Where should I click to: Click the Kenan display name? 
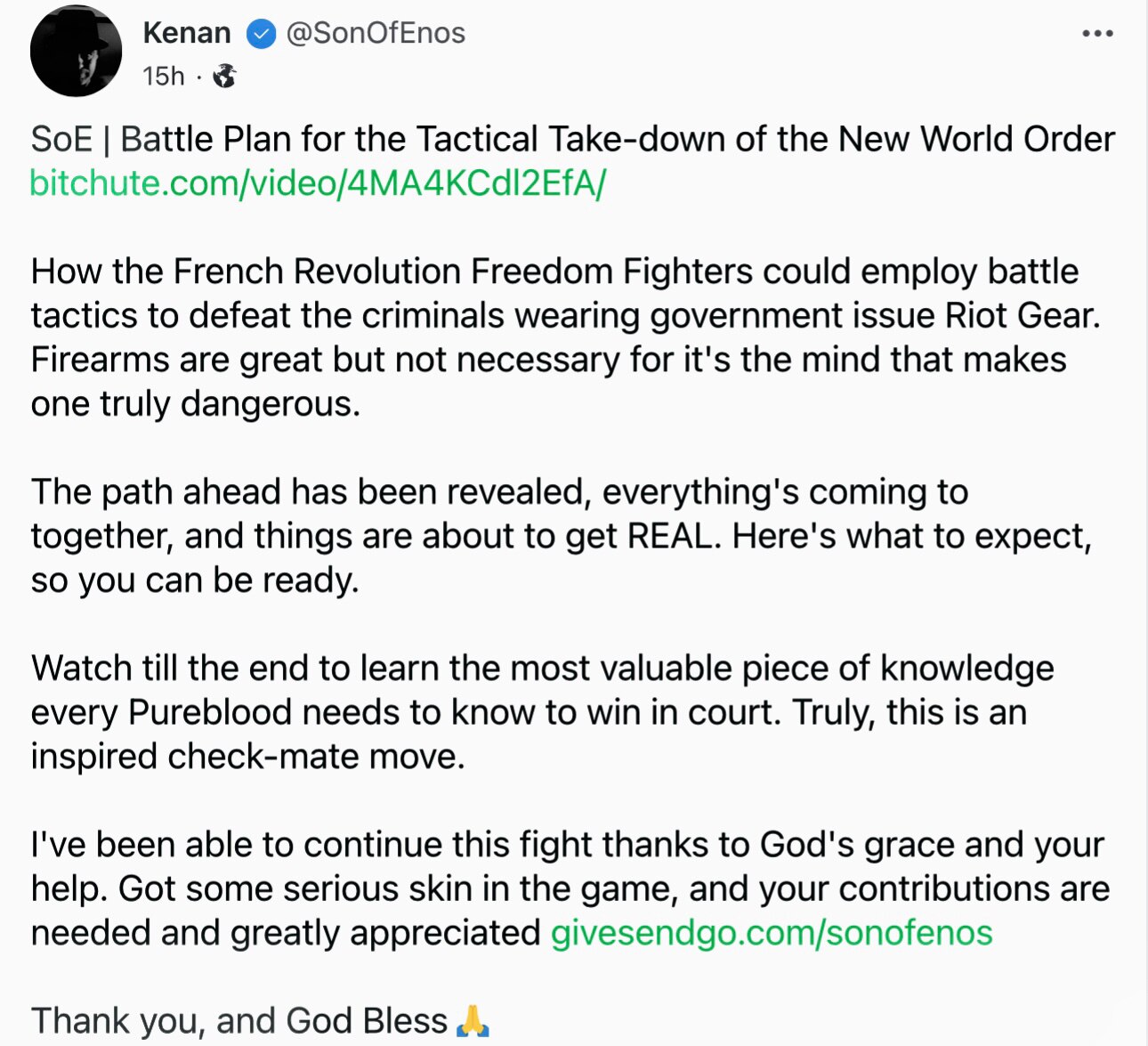[x=187, y=33]
